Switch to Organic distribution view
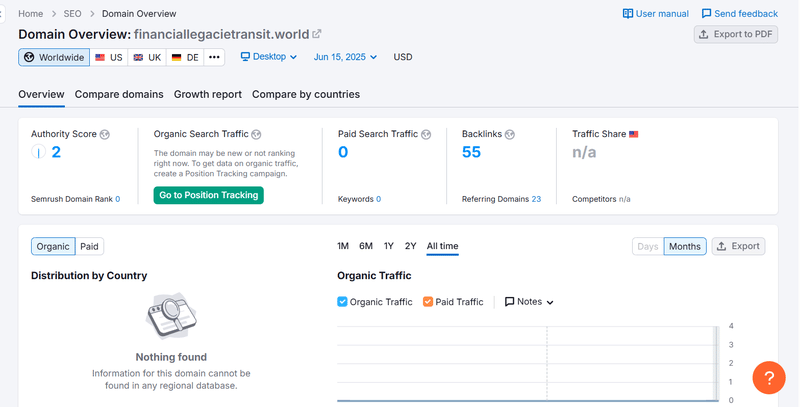This screenshot has height=407, width=800. (x=53, y=246)
